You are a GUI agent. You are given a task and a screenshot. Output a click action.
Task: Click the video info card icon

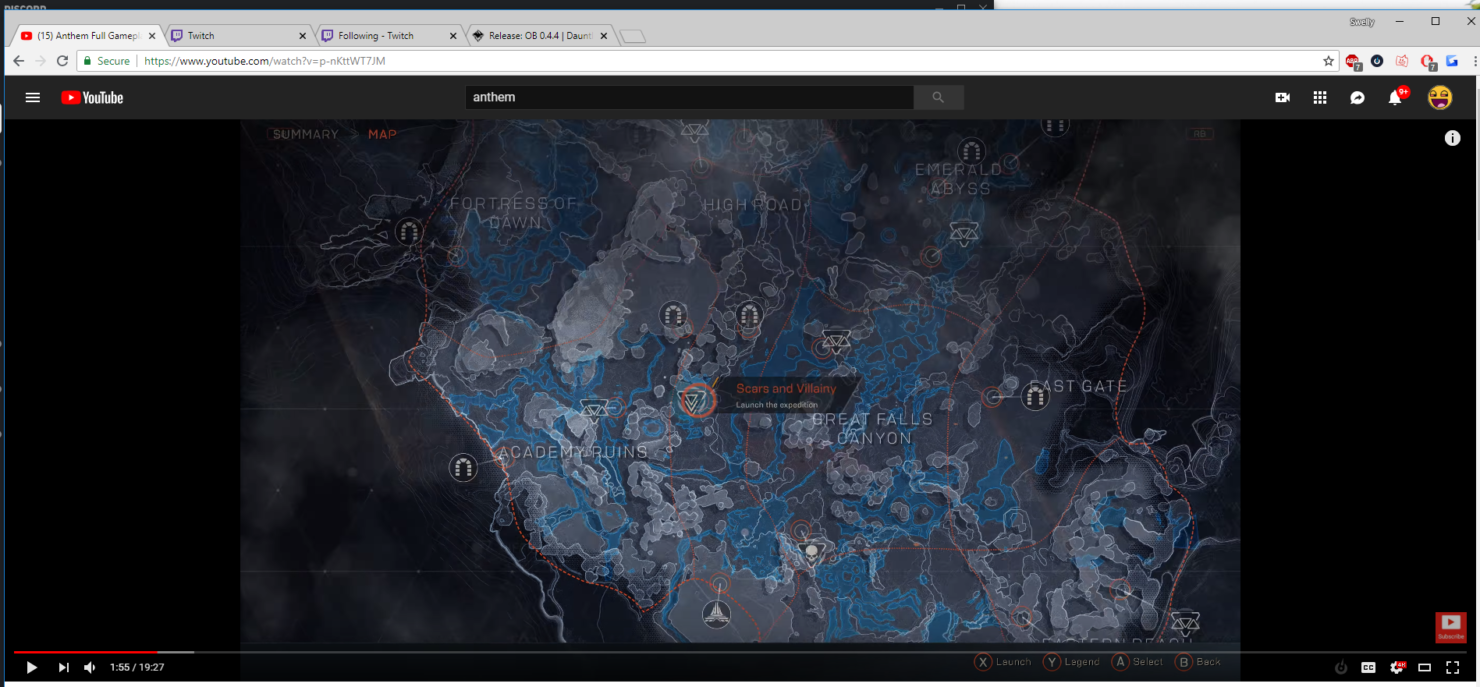pyautogui.click(x=1452, y=138)
